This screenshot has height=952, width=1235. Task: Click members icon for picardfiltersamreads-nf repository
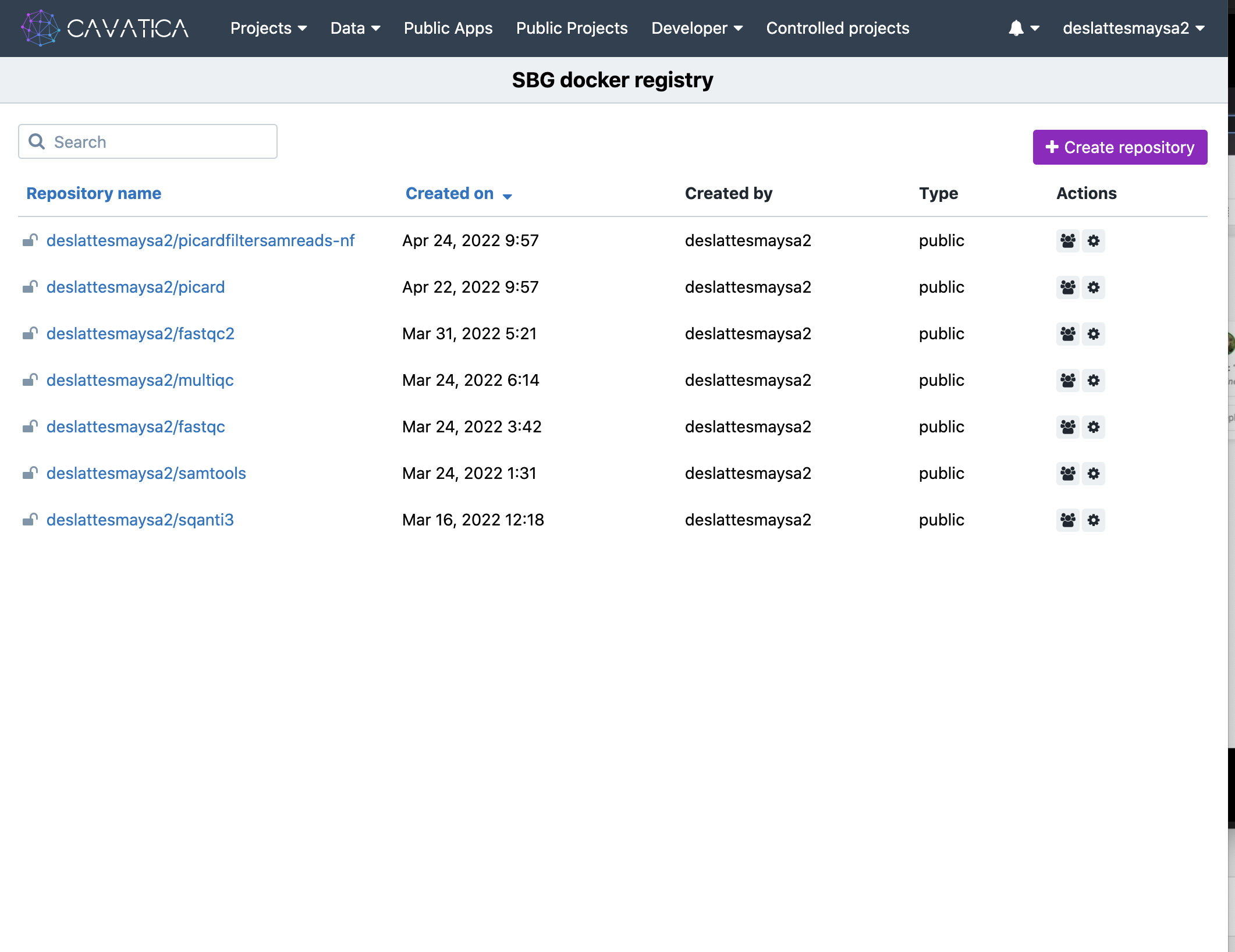pos(1067,240)
